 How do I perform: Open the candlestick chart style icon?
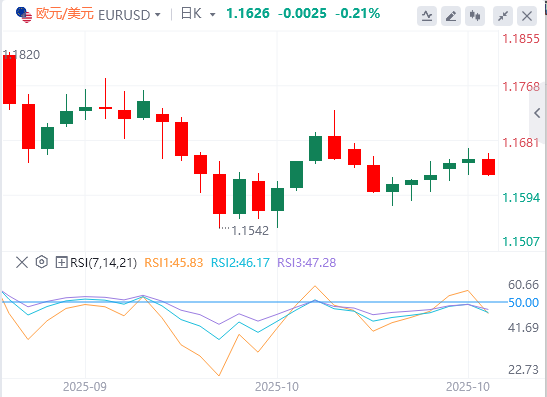pyautogui.click(x=475, y=16)
